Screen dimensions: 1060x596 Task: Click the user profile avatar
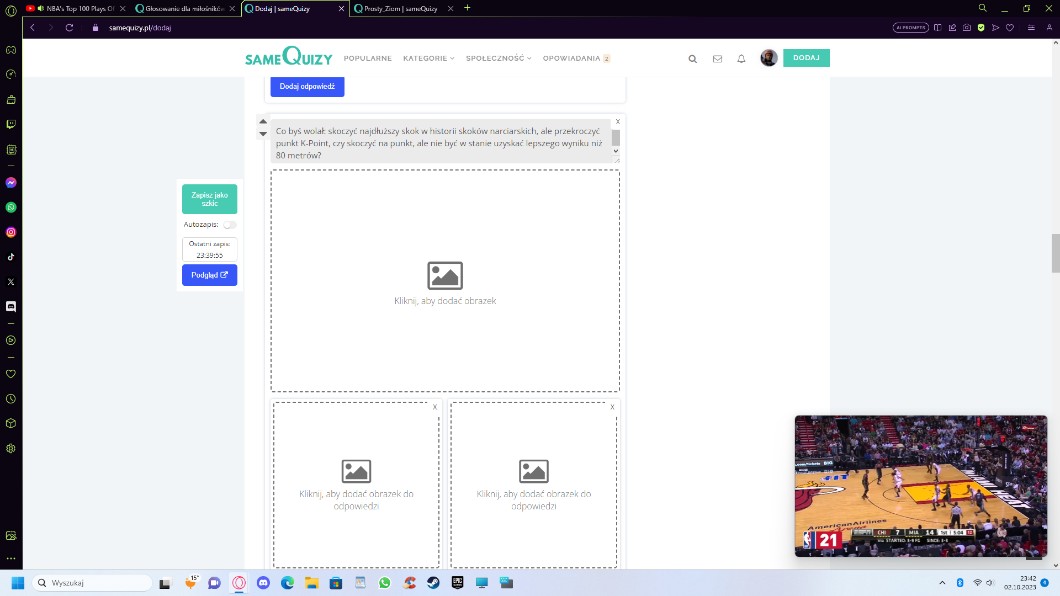(x=768, y=58)
